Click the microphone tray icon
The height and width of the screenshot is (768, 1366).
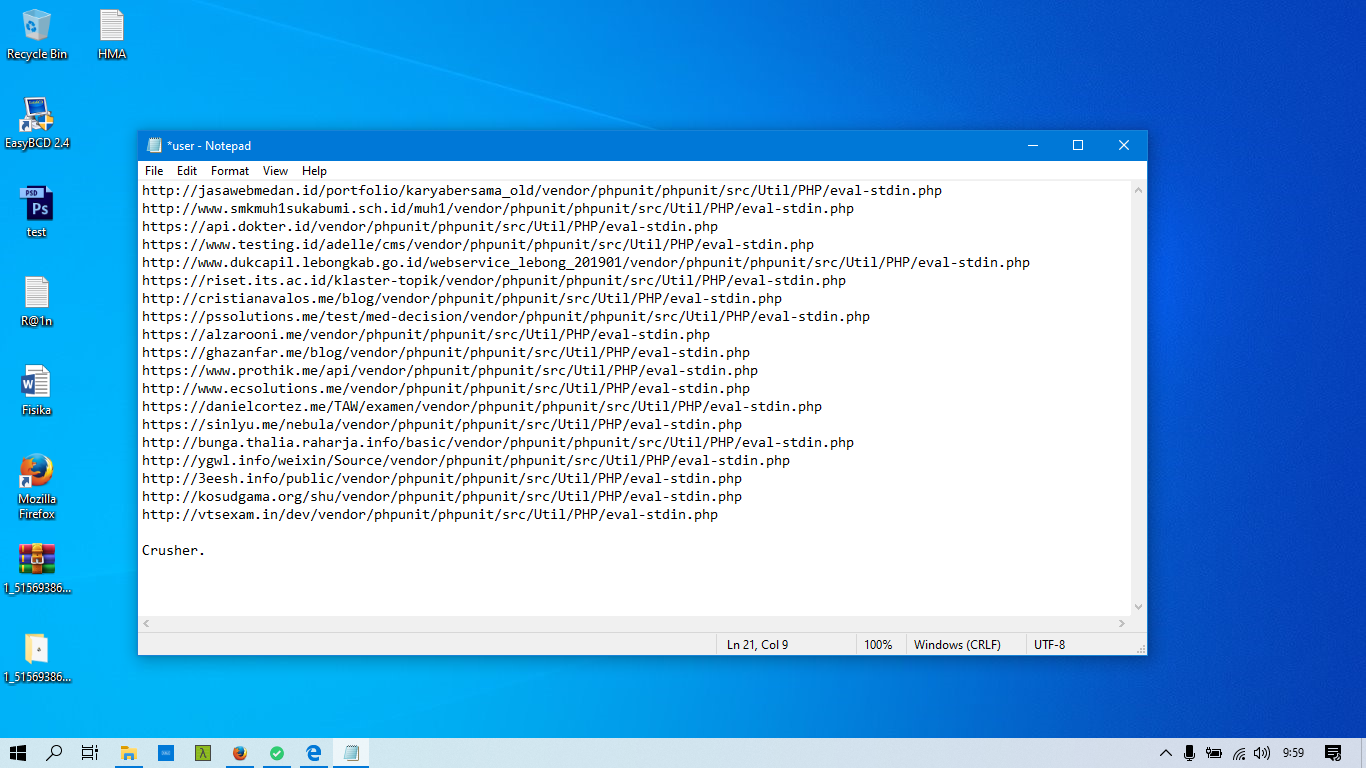pos(1190,753)
